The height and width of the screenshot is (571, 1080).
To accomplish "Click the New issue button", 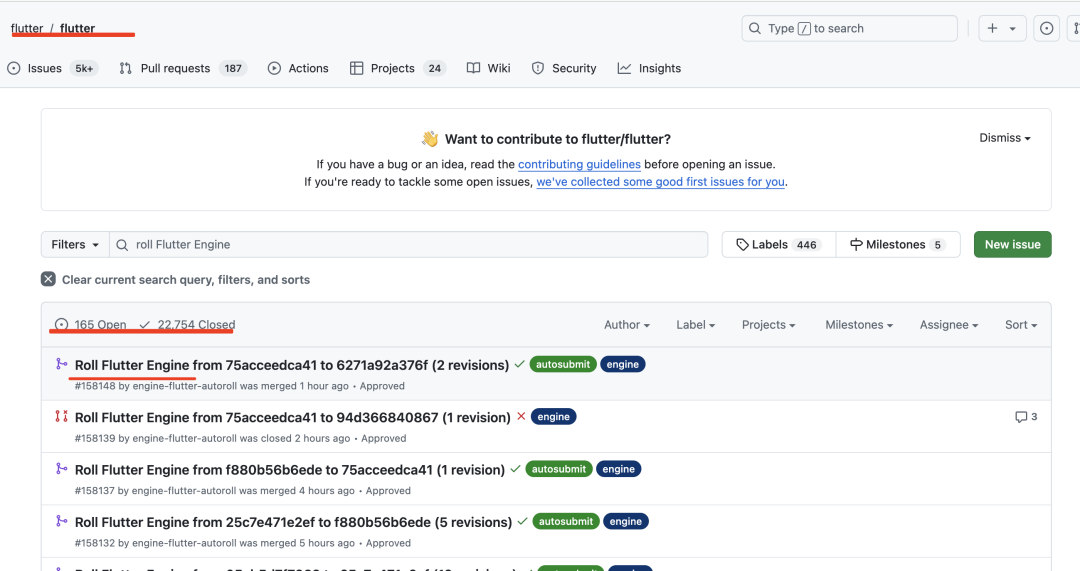I will (x=1012, y=245).
